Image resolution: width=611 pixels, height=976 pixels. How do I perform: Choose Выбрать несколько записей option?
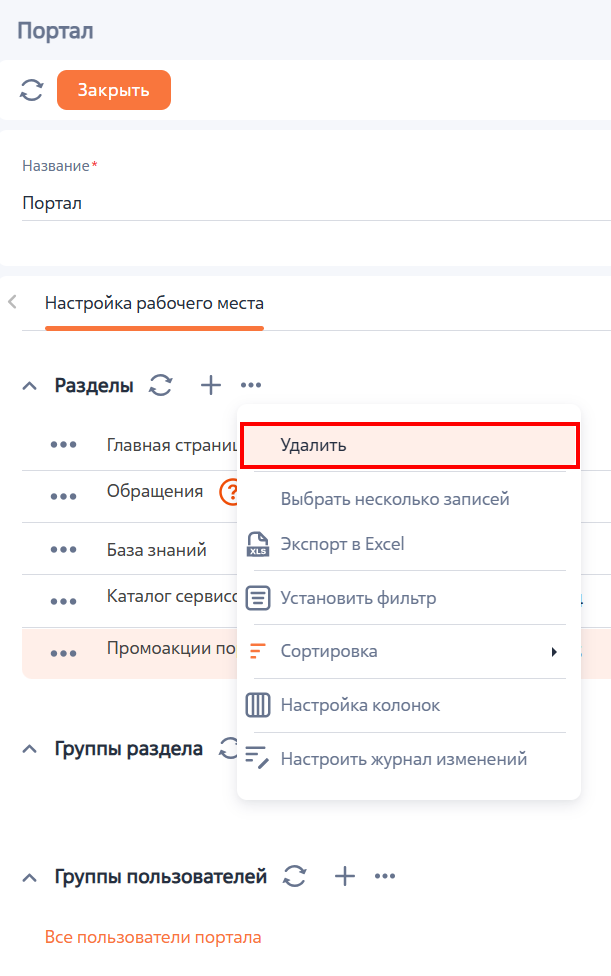click(394, 499)
